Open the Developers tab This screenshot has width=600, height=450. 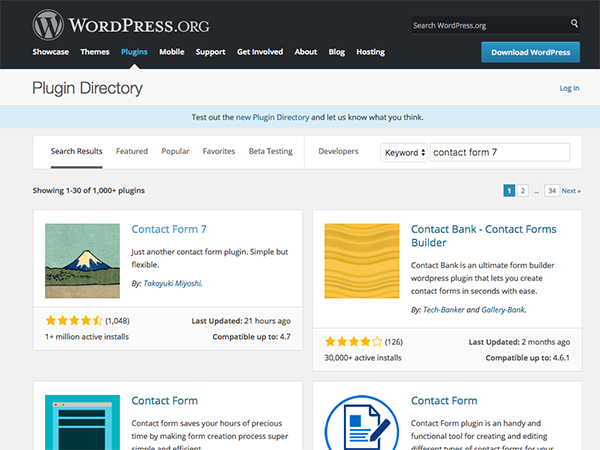(338, 151)
